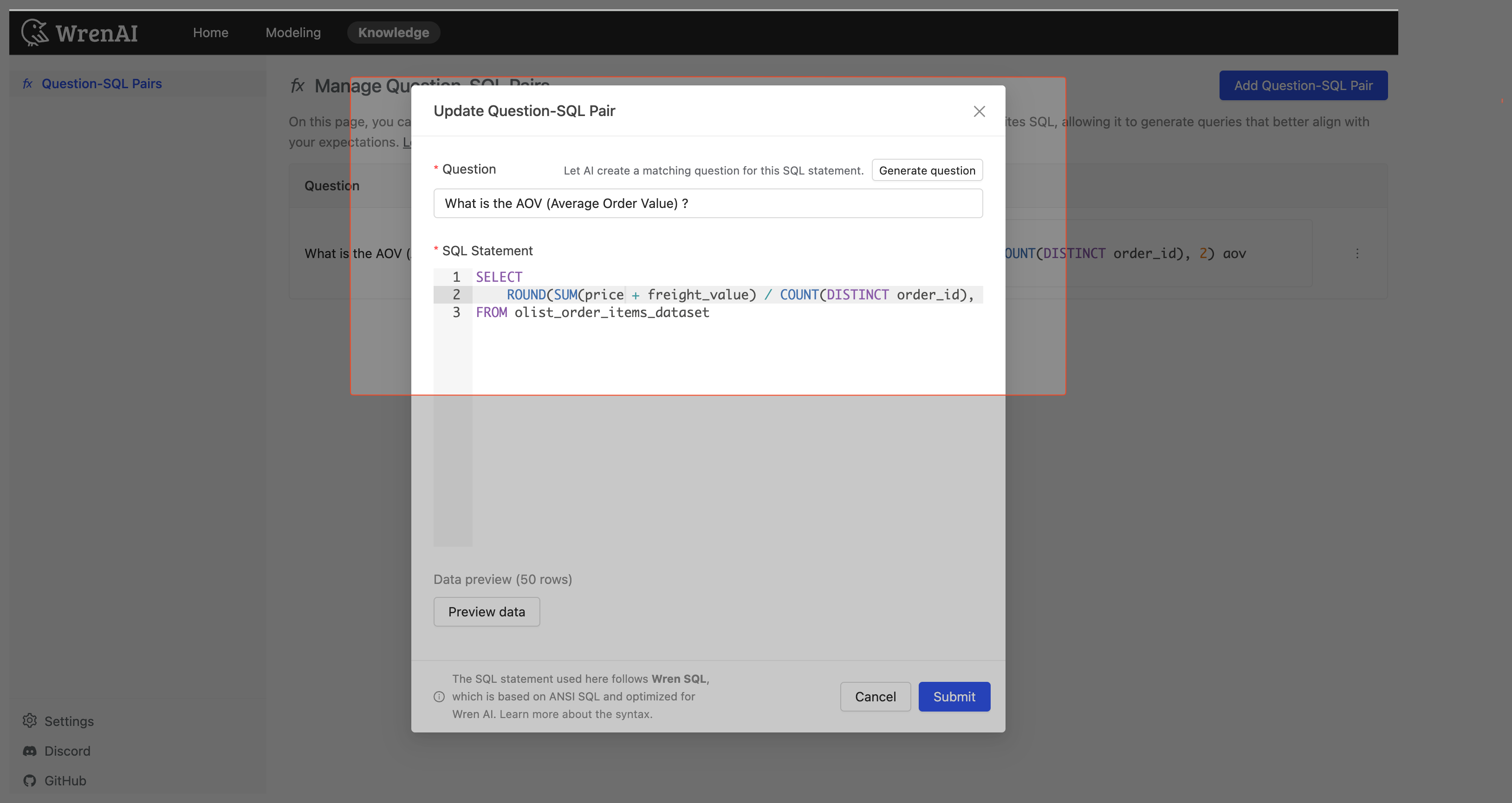1512x803 pixels.
Task: Click Add Question-SQL Pair button
Action: pos(1303,85)
